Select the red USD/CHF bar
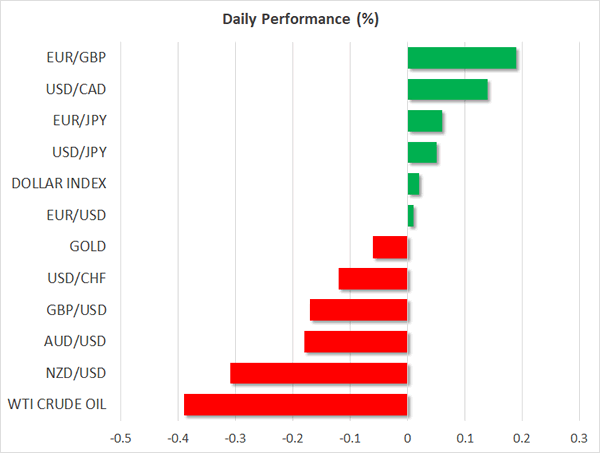This screenshot has width=600, height=453. (x=373, y=278)
